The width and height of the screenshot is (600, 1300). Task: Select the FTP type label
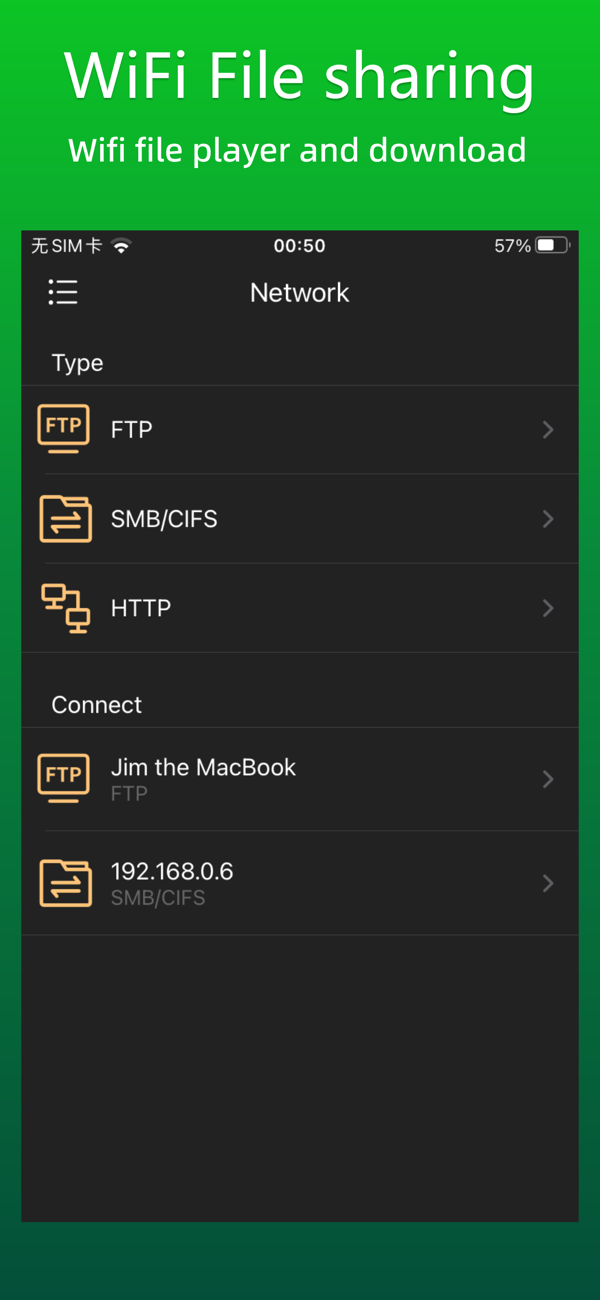tap(132, 430)
